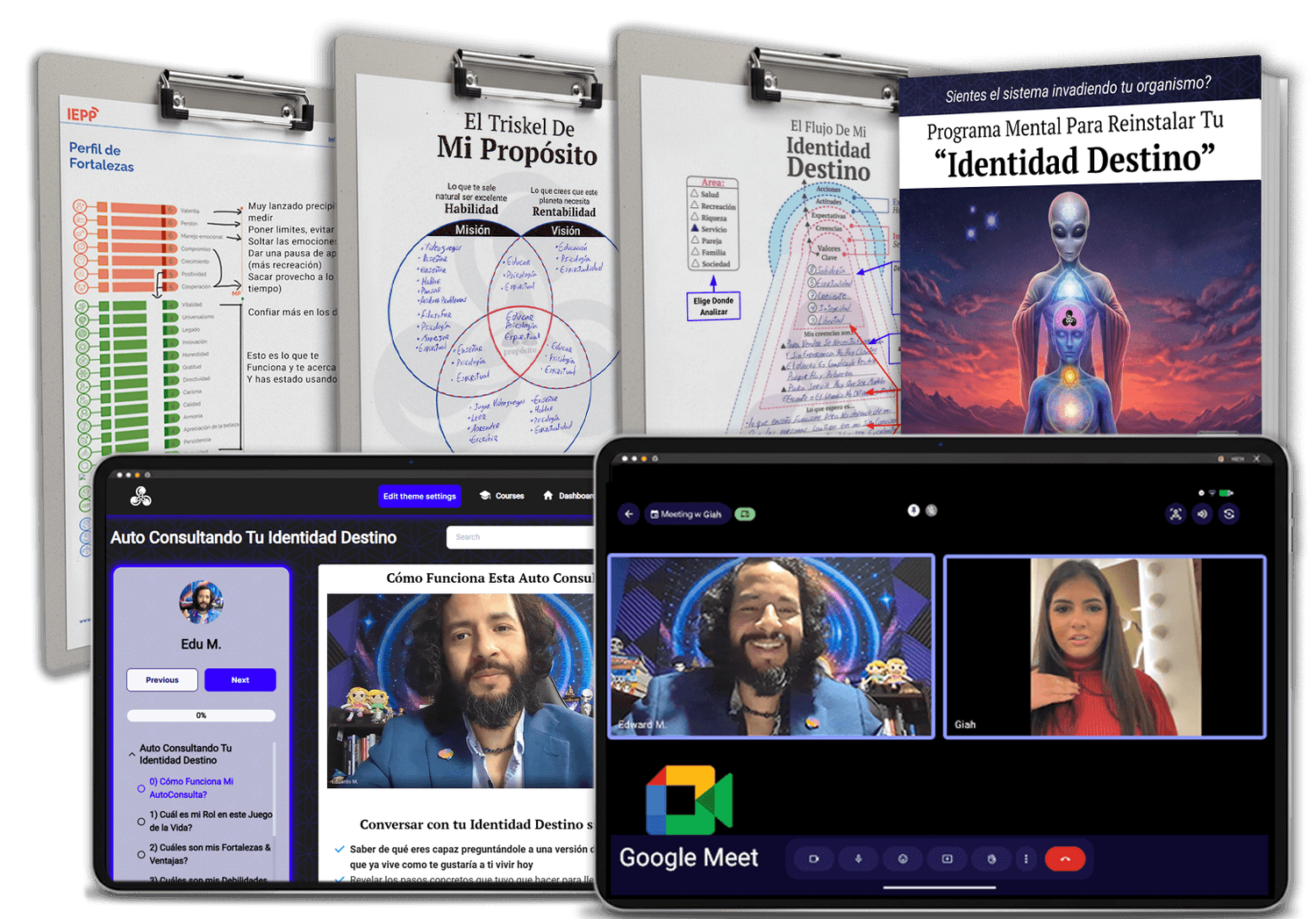Mark '0) Cómo Funciona Mi AutoConsulta?' circle
The width and height of the screenshot is (1316, 919).
(141, 788)
